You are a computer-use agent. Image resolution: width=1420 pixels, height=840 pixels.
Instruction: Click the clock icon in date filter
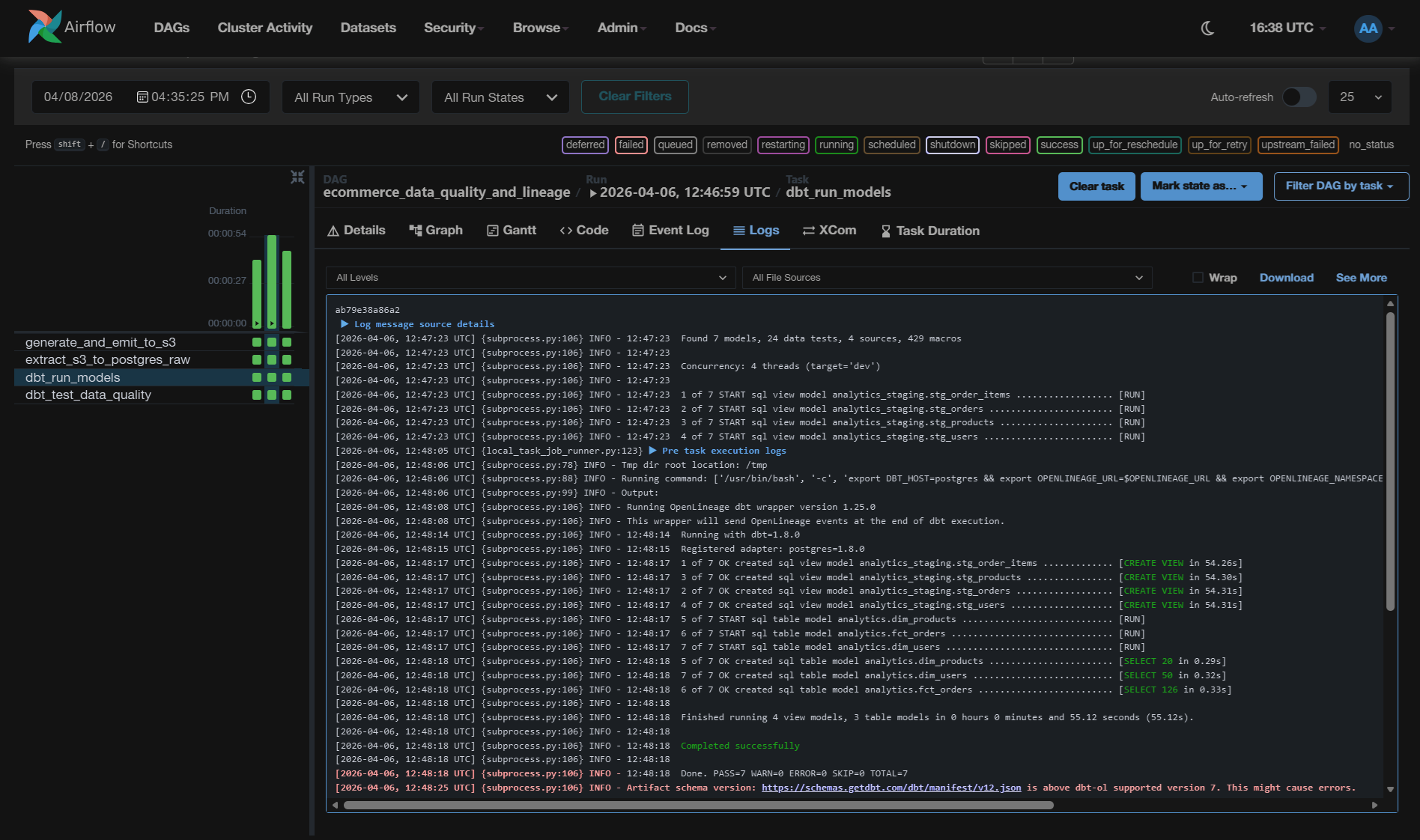pyautogui.click(x=249, y=97)
